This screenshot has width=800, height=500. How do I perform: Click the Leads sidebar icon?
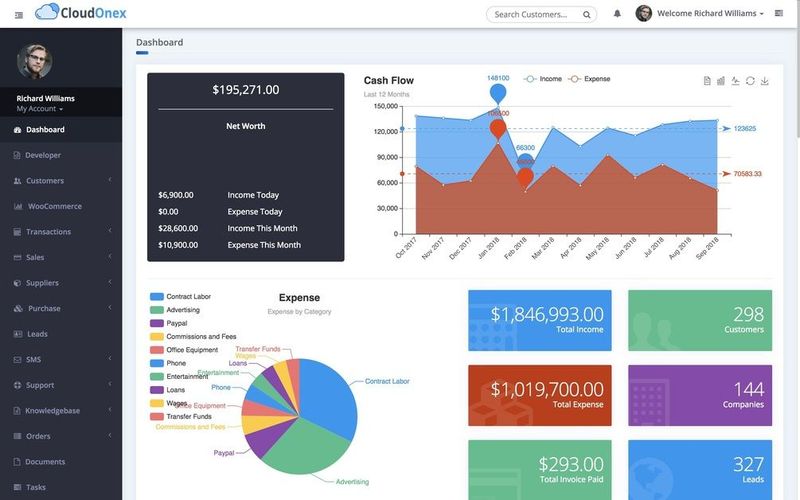click(18, 334)
